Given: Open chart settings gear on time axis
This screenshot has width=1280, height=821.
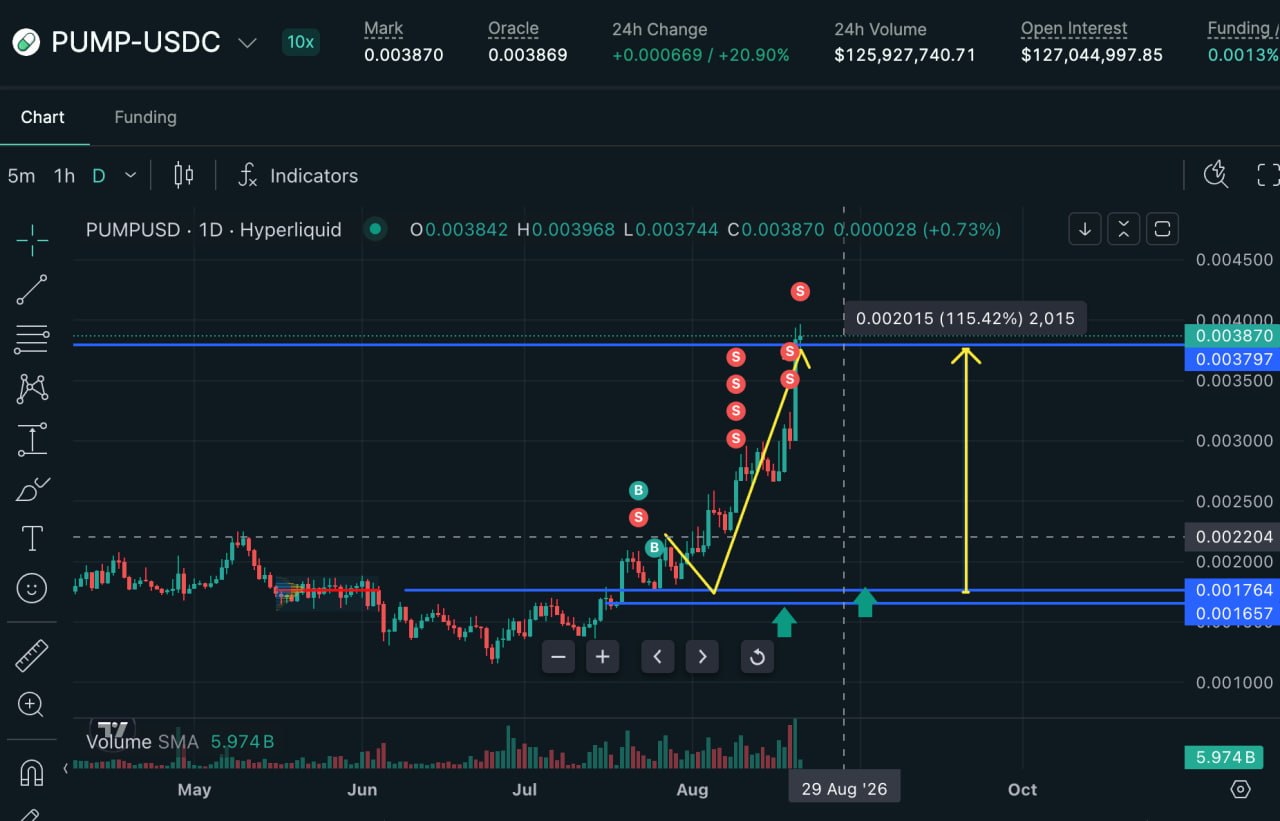Looking at the screenshot, I should [x=1240, y=789].
